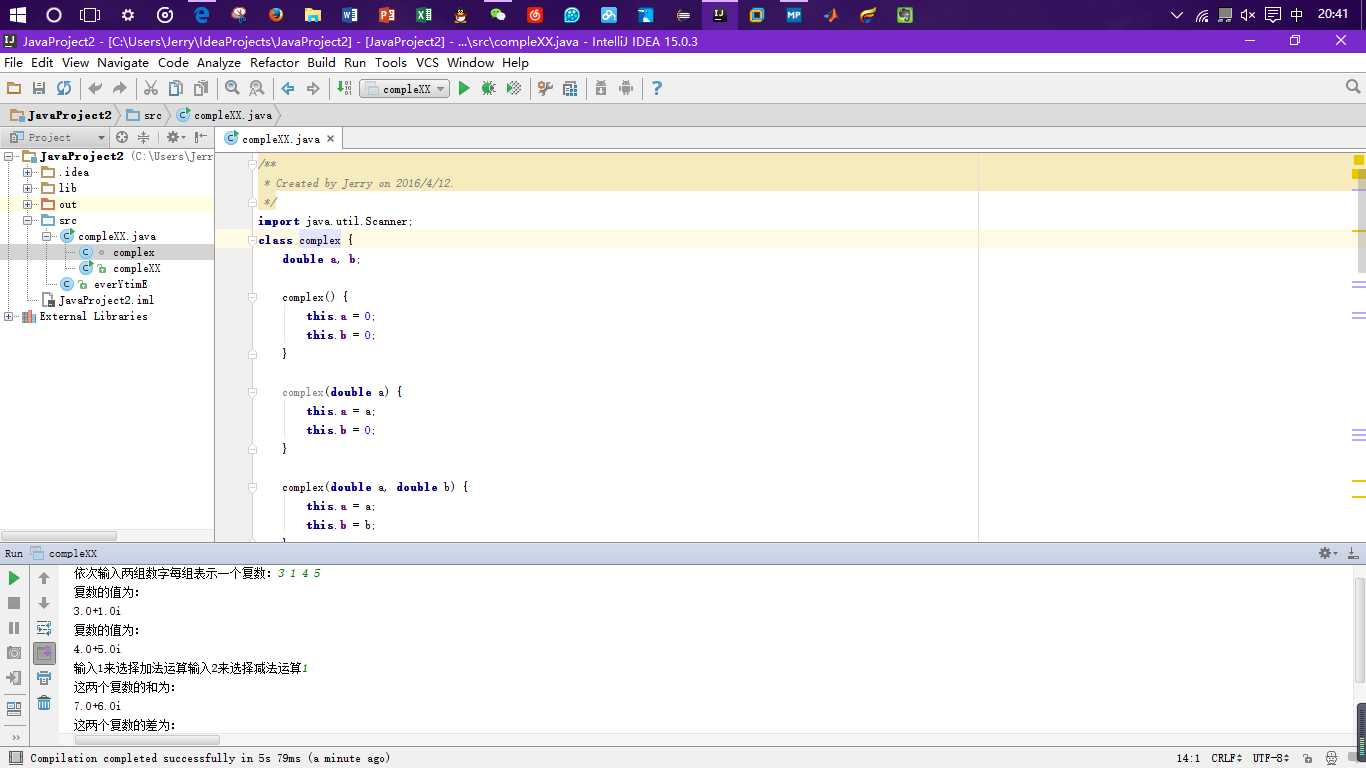Image resolution: width=1366 pixels, height=768 pixels.
Task: Move up the stack trace arrow
Action: click(x=44, y=578)
